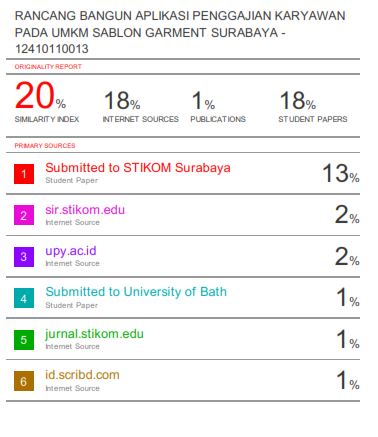The image size is (378, 437).
Task: Open Submitted to University of Bath source
Action: tap(136, 292)
